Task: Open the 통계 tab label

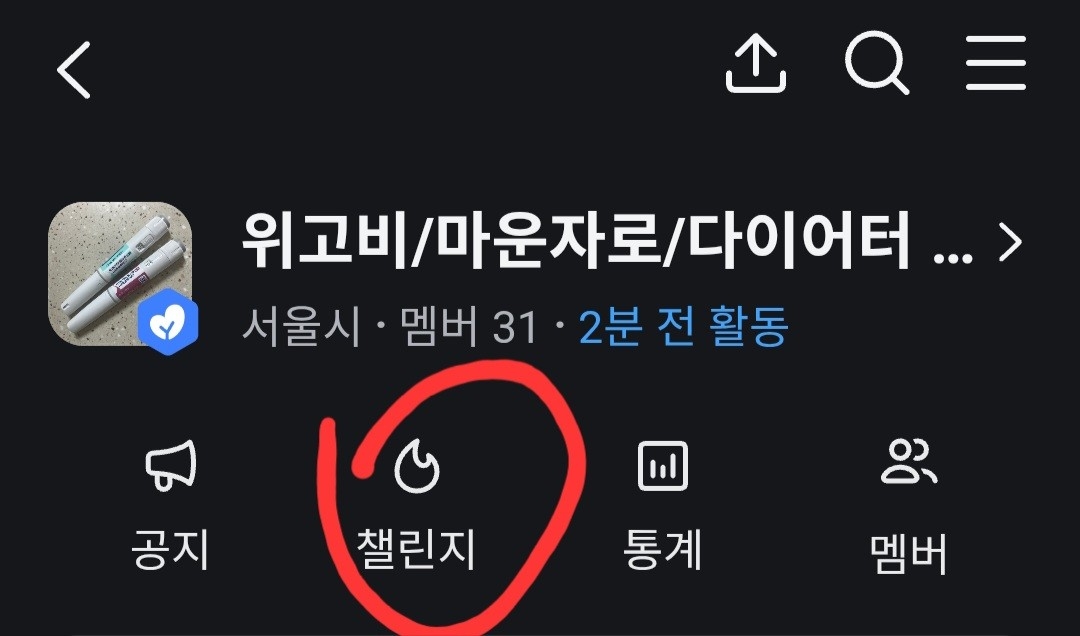Action: click(x=662, y=550)
